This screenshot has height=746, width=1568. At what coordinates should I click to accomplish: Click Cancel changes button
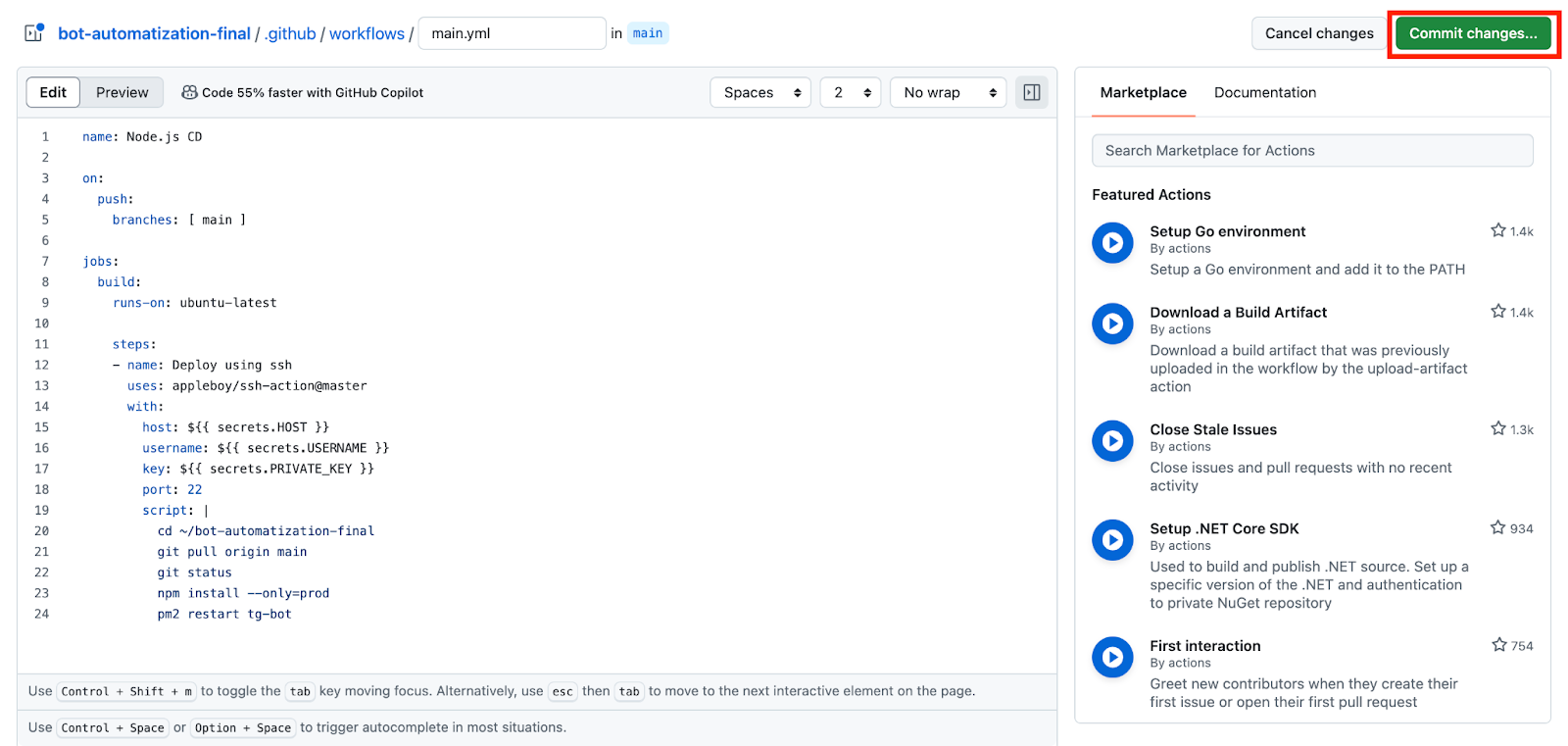1319,33
